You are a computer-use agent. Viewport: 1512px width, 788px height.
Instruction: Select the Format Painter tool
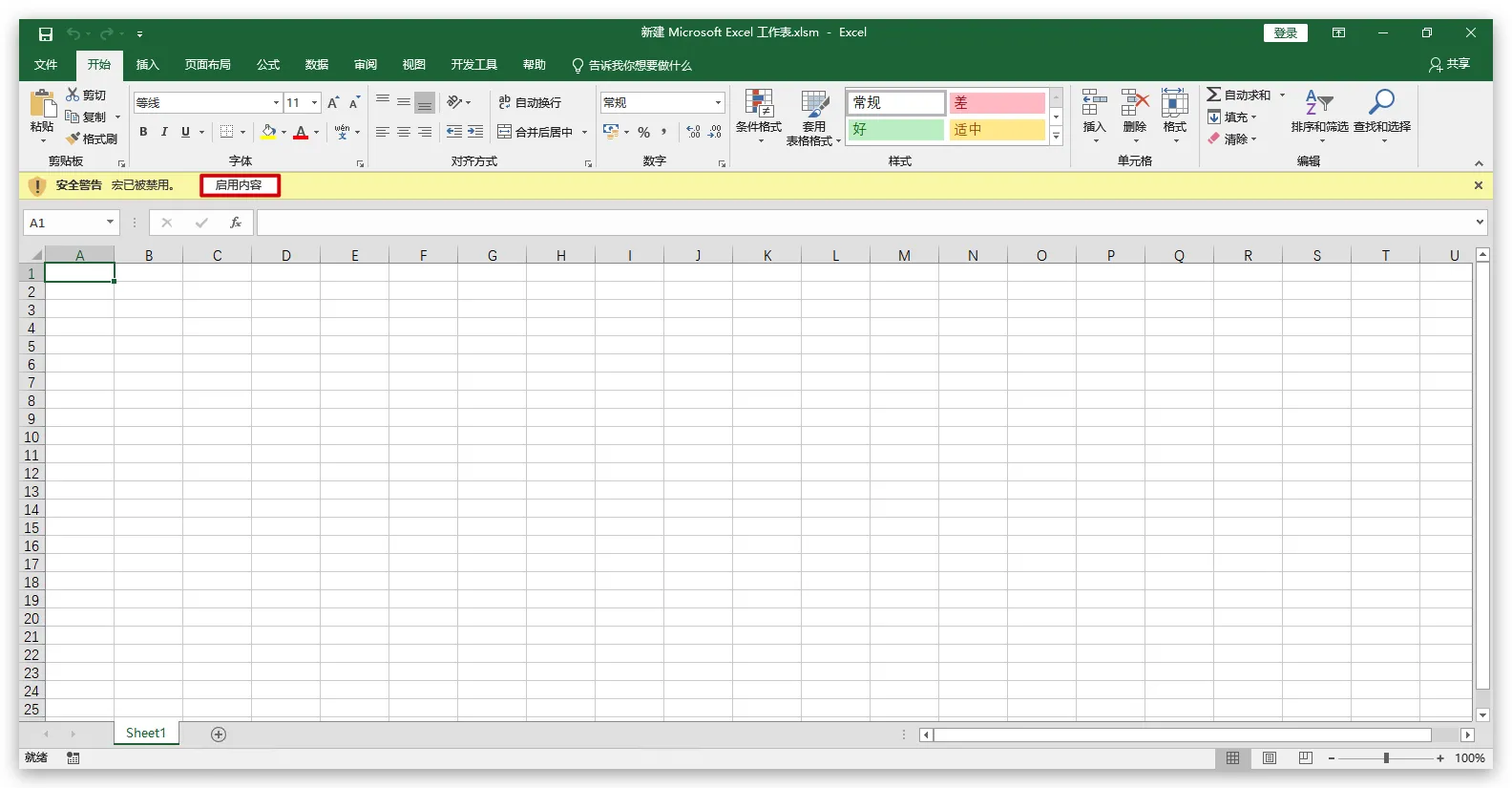tap(92, 138)
